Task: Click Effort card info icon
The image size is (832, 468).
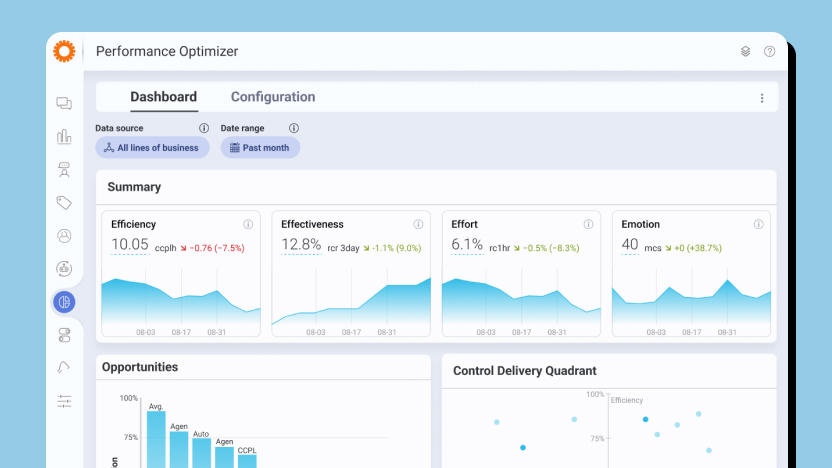Action: [x=588, y=224]
